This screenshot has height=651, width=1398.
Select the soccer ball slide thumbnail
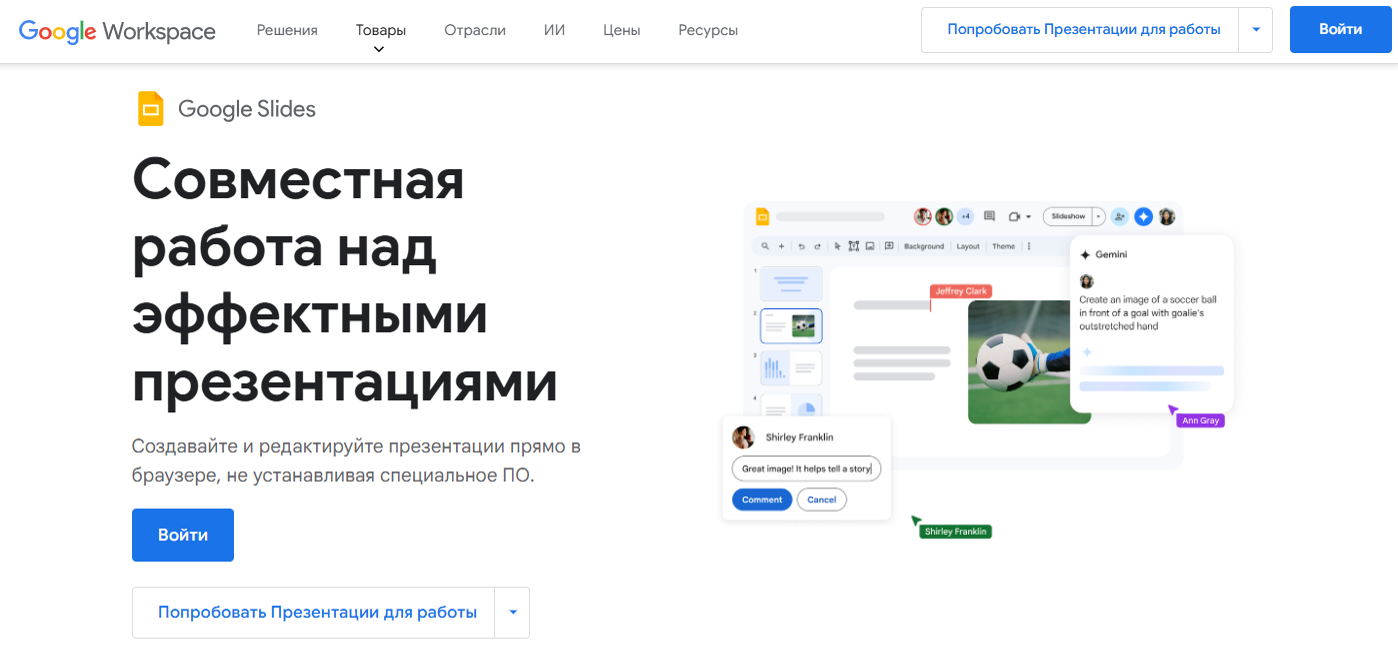coord(791,325)
